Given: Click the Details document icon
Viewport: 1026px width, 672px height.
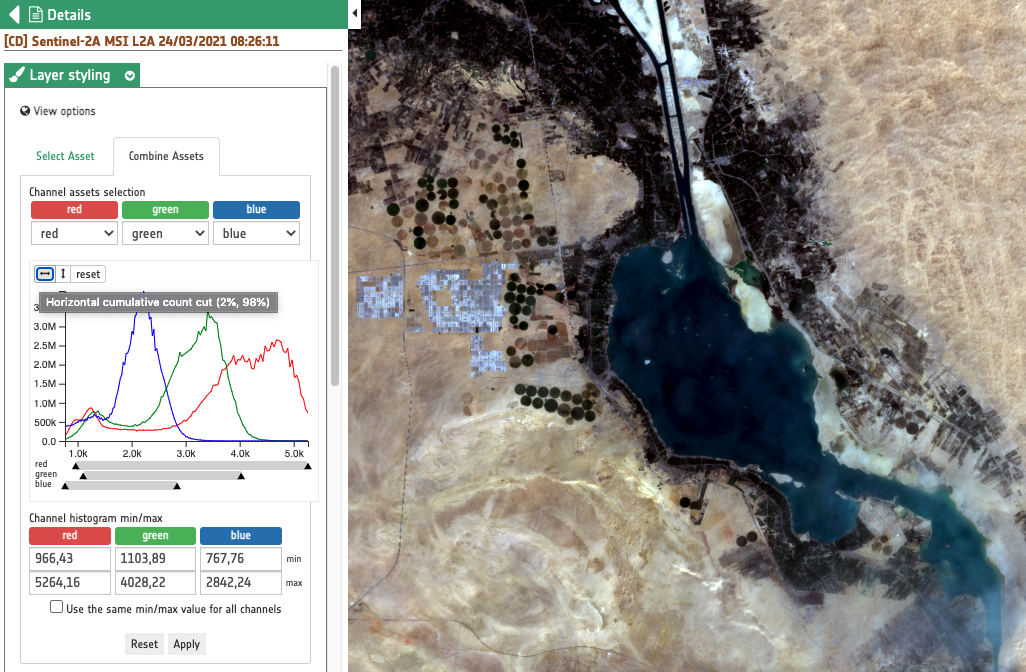Looking at the screenshot, I should tap(35, 15).
